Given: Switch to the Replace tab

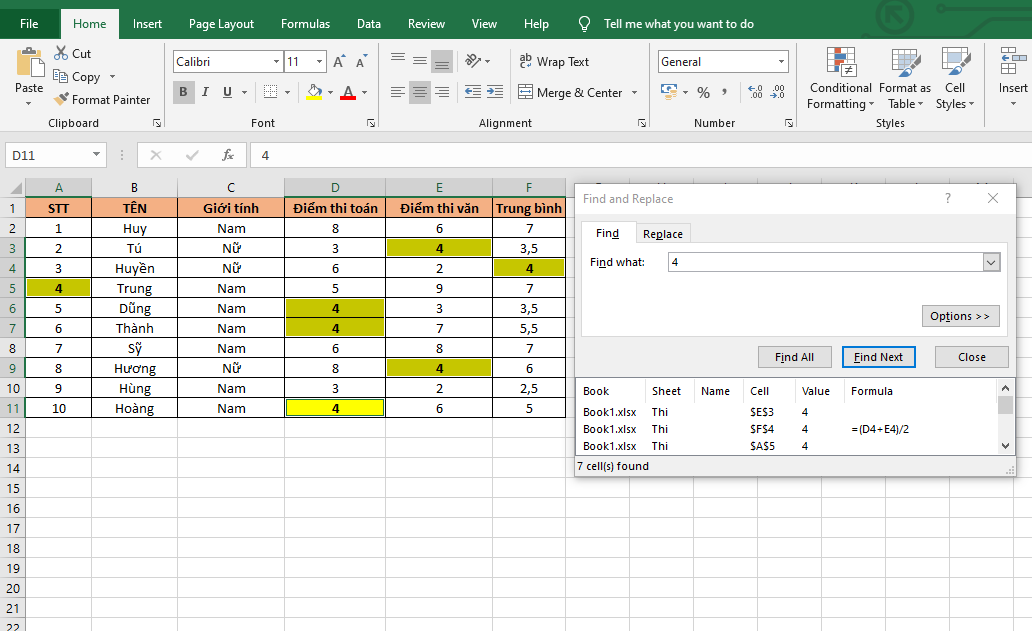Looking at the screenshot, I should (662, 234).
